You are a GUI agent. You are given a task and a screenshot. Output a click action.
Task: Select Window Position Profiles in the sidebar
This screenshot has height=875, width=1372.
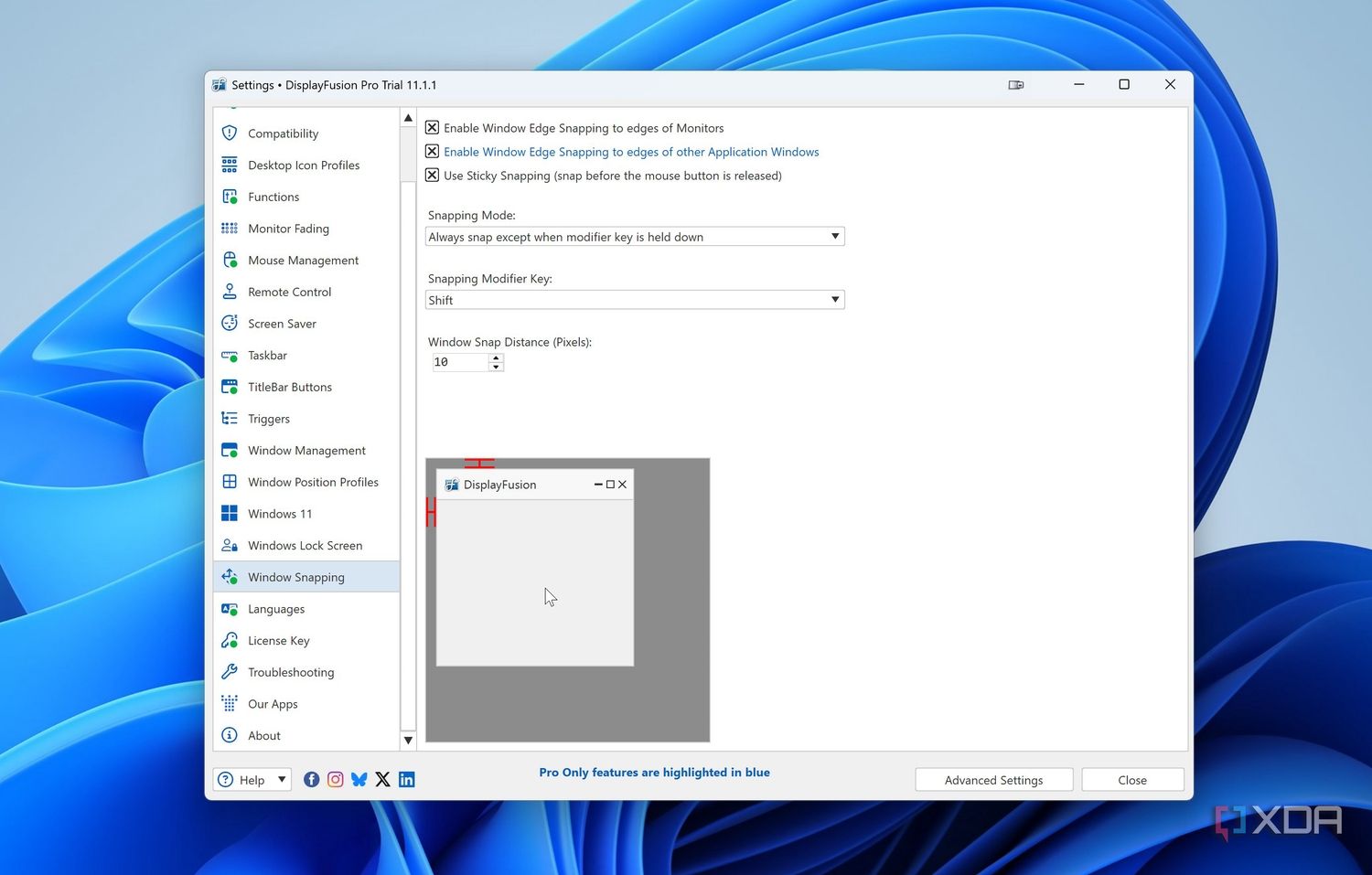314,482
